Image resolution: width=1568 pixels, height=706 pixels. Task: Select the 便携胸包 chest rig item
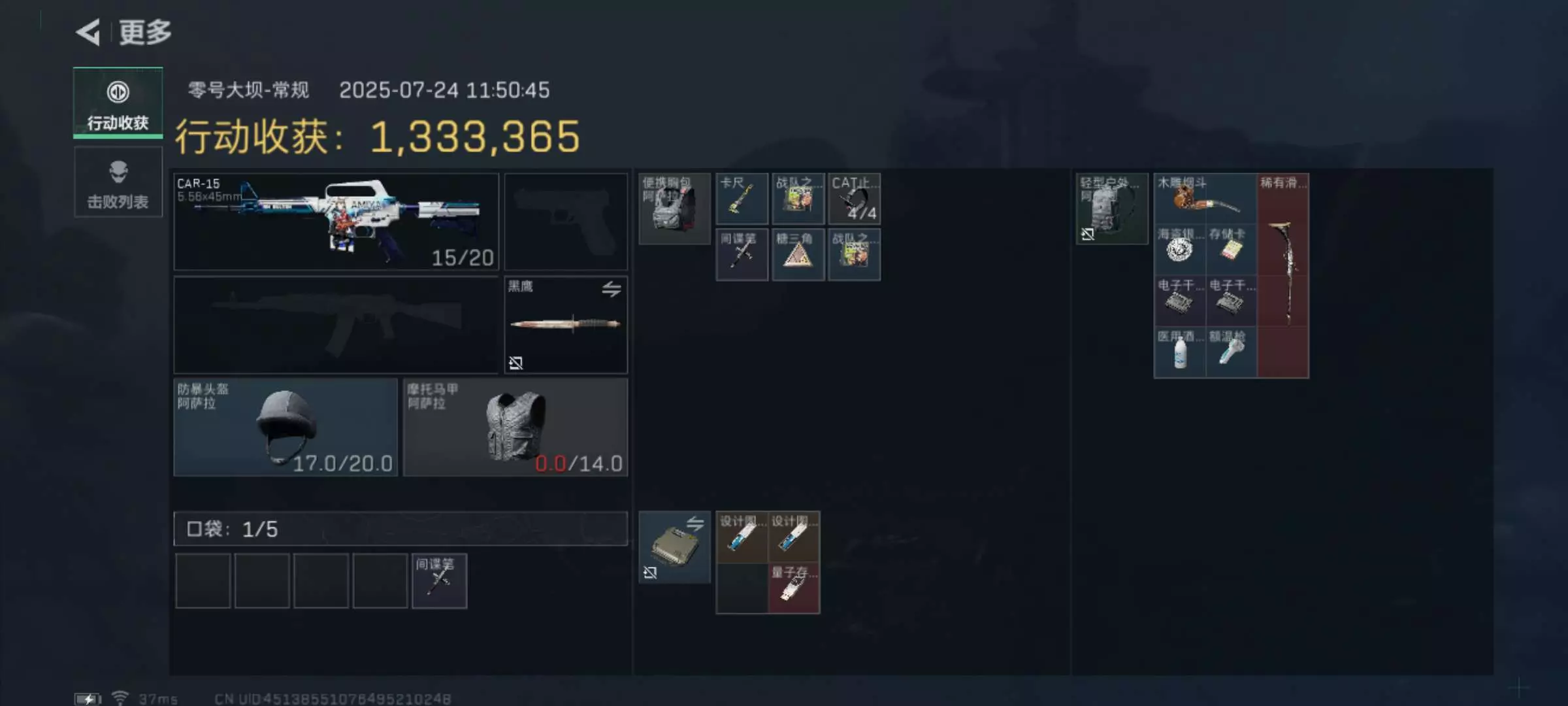click(x=674, y=209)
